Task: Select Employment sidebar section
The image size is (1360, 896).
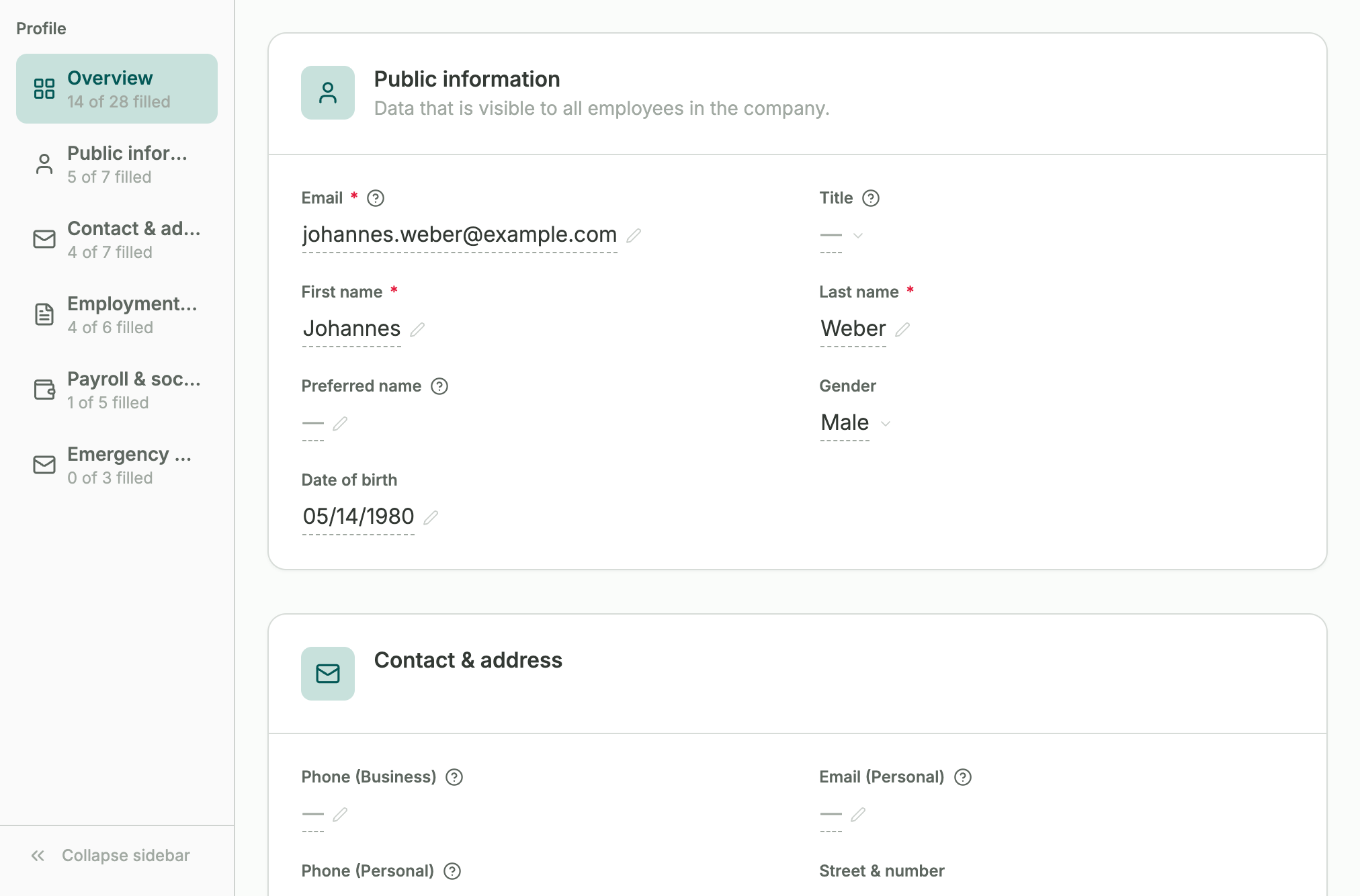Action: 117,314
